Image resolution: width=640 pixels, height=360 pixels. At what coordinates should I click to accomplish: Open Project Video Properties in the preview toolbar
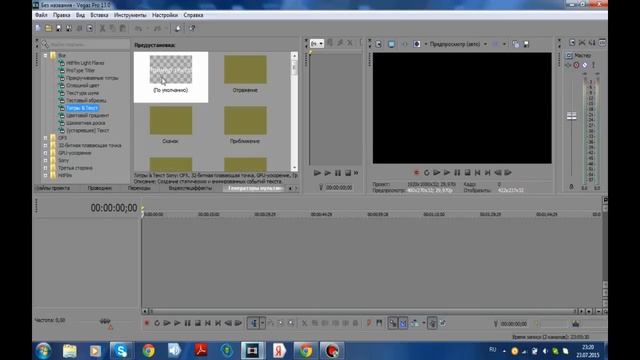[x=379, y=44]
